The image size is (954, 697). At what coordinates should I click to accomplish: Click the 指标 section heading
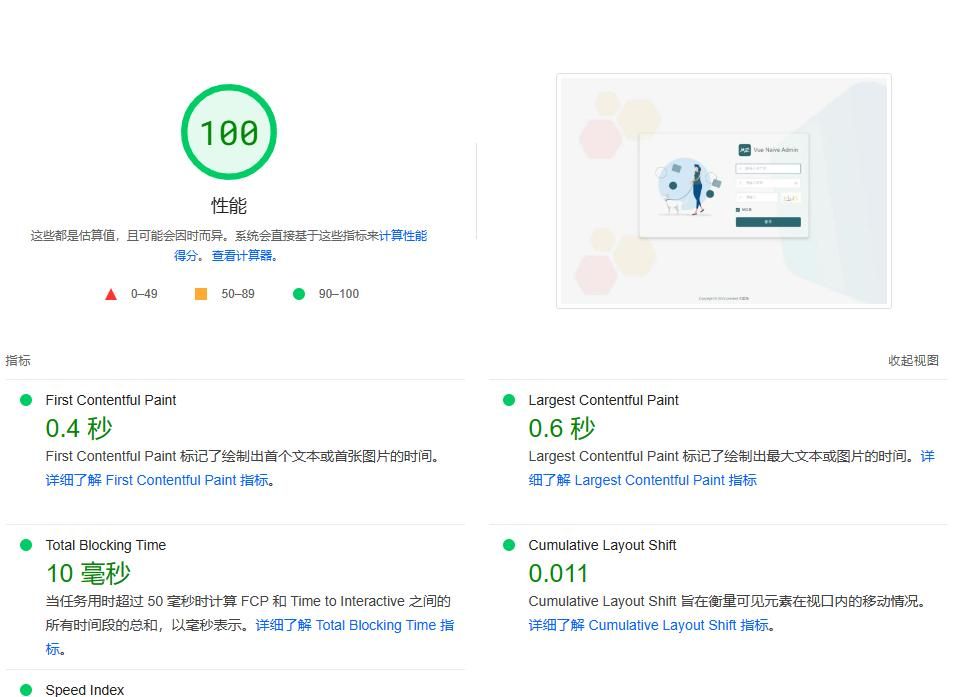coord(17,360)
